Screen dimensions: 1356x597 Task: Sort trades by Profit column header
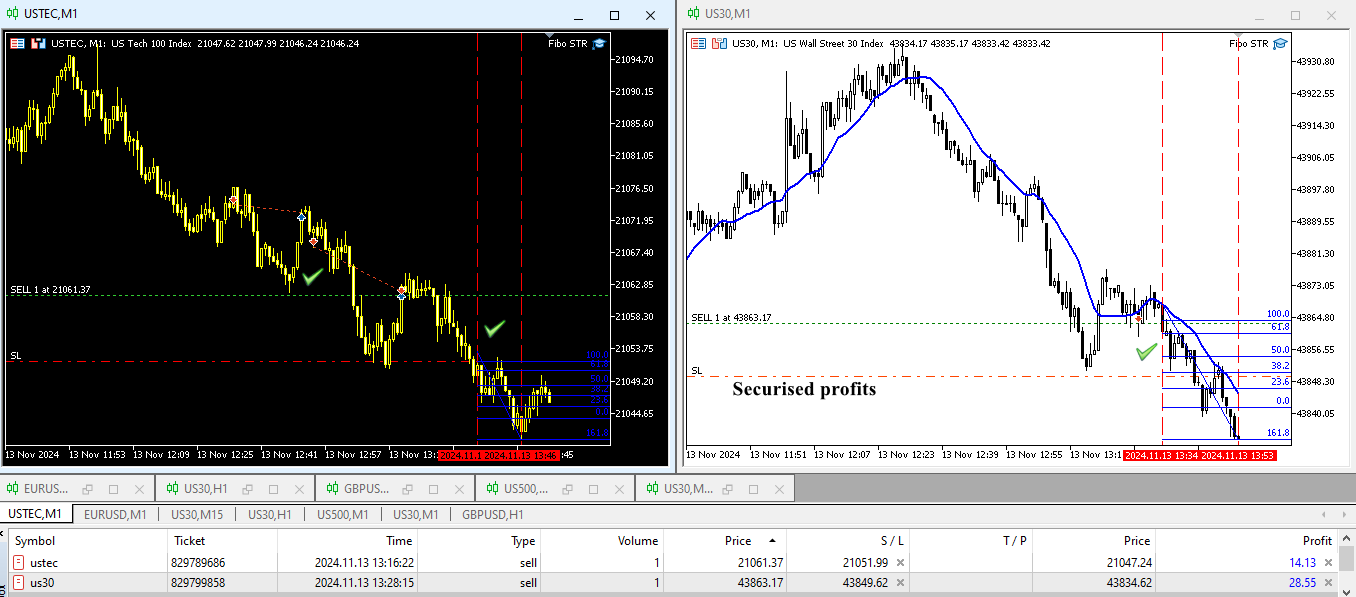pyautogui.click(x=1316, y=541)
